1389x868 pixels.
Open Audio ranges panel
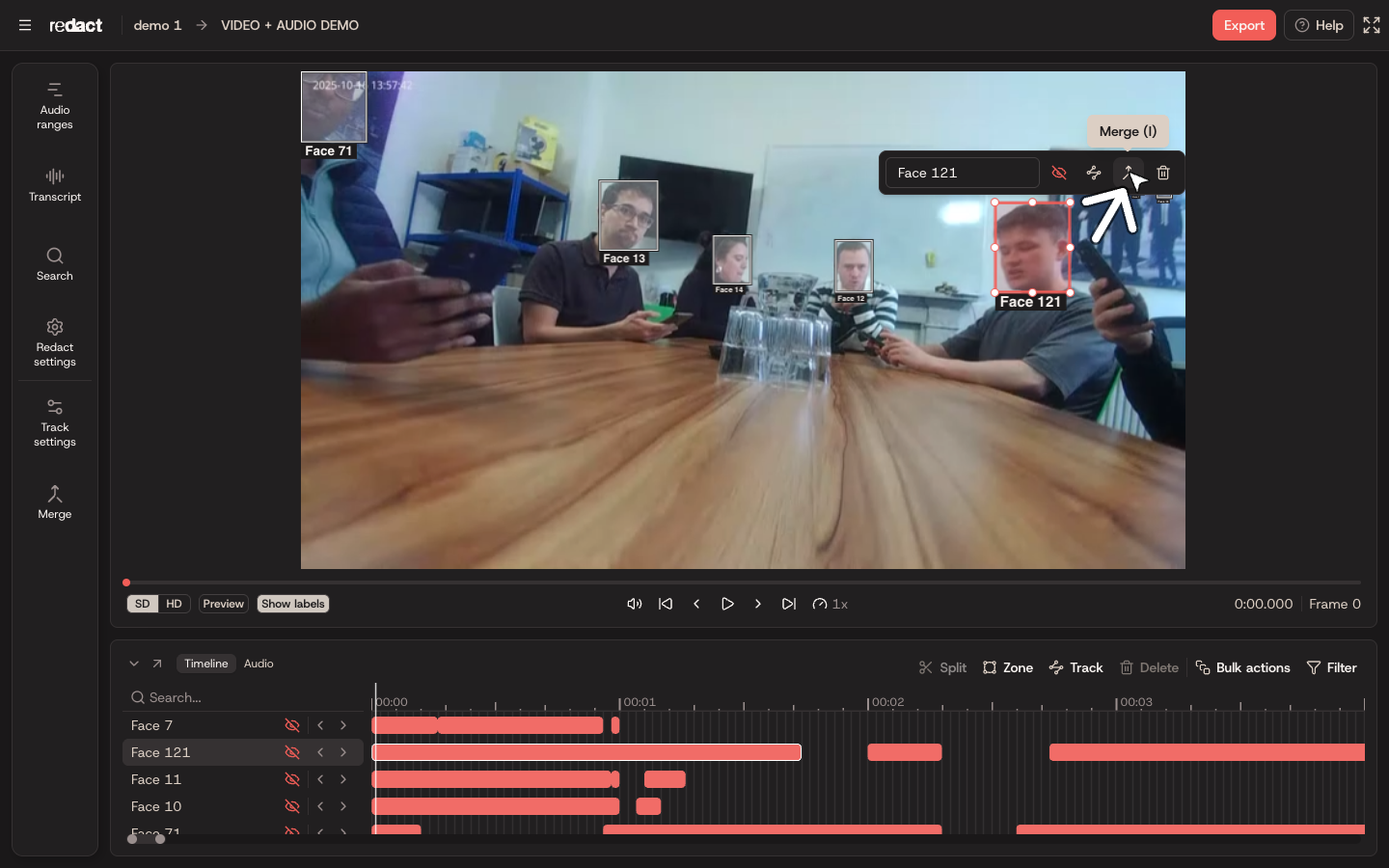55,106
